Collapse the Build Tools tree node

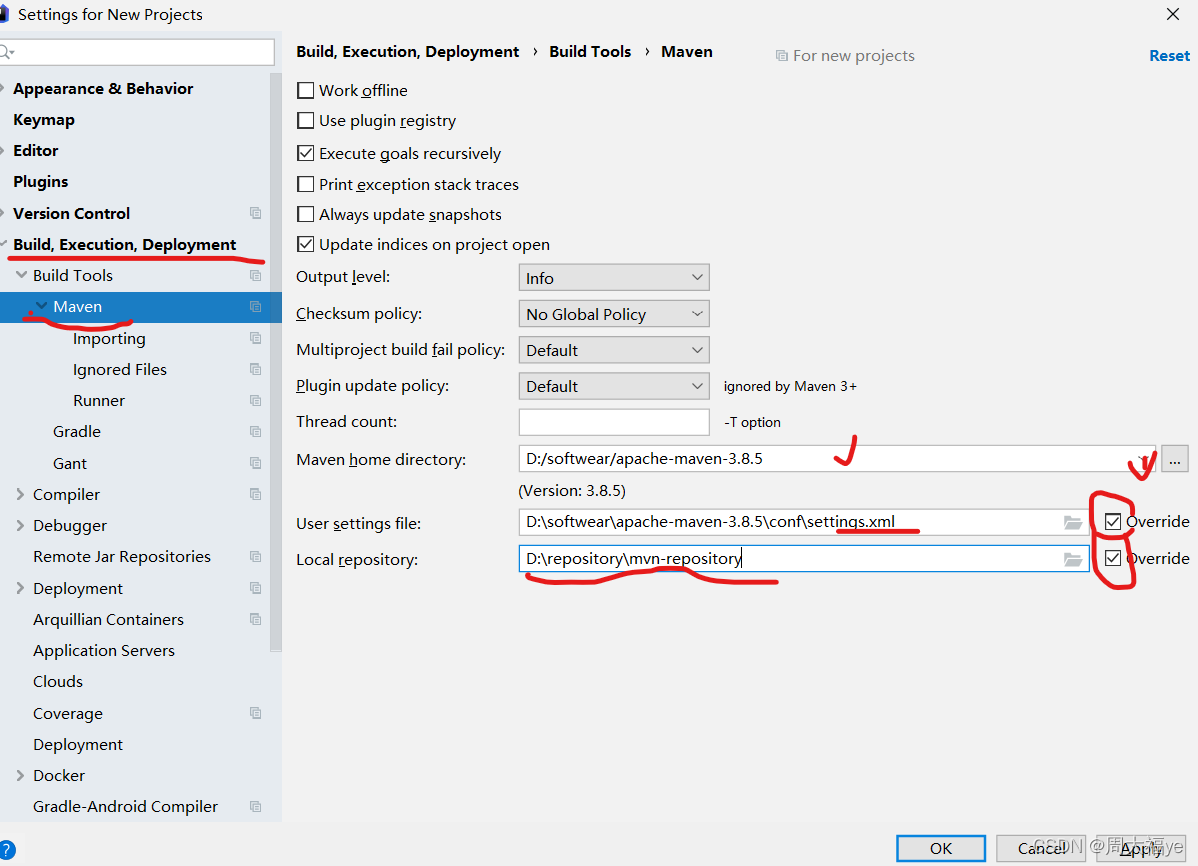click(21, 275)
